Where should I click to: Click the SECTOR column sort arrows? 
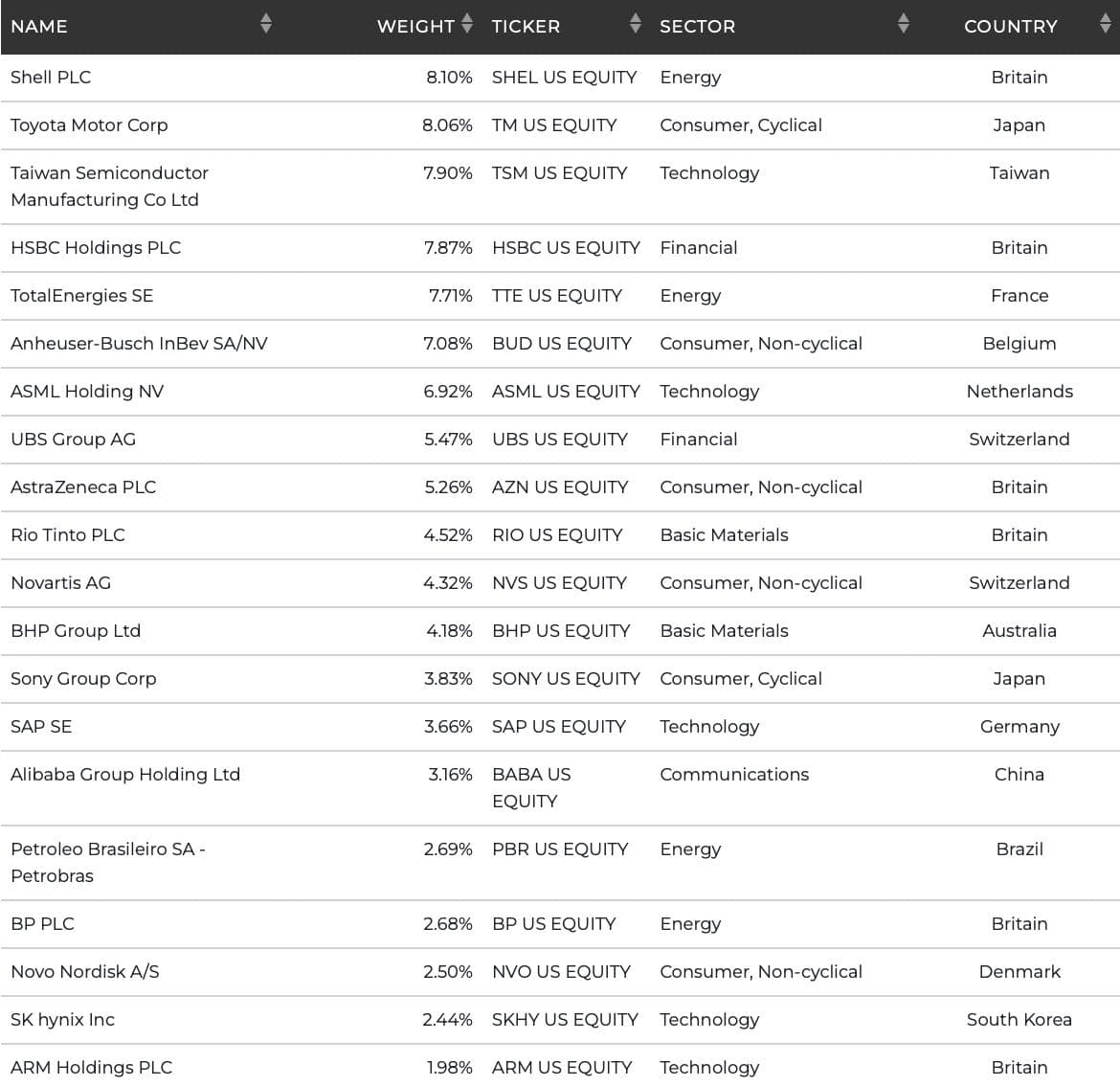point(903,24)
